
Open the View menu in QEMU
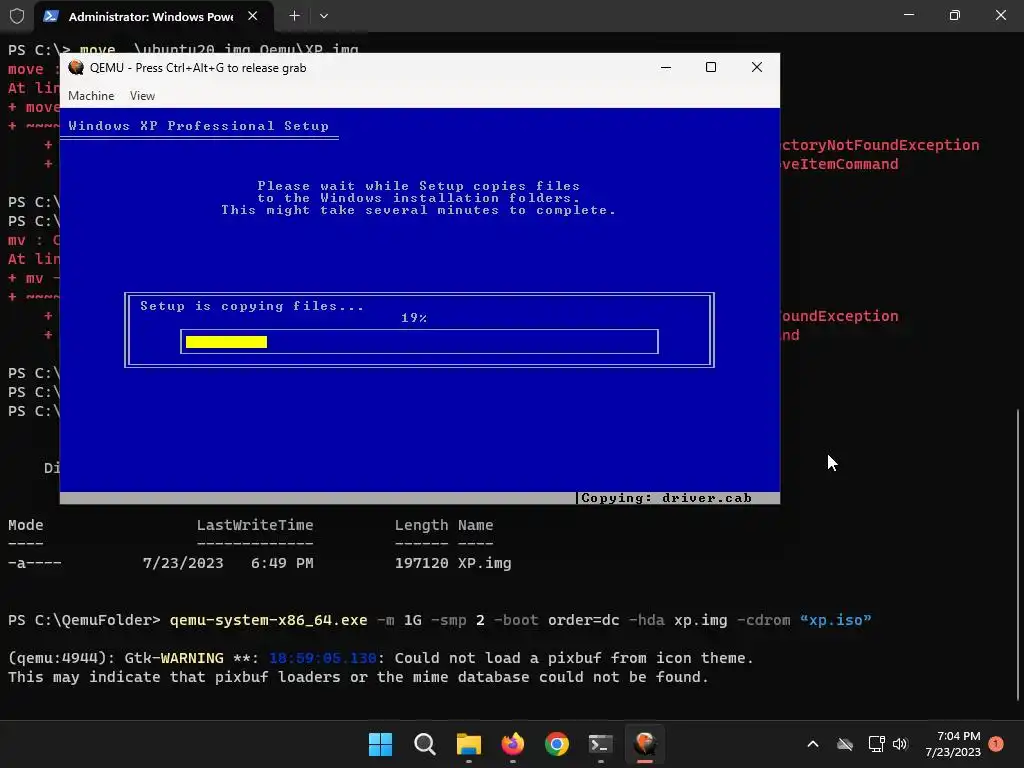tap(142, 96)
